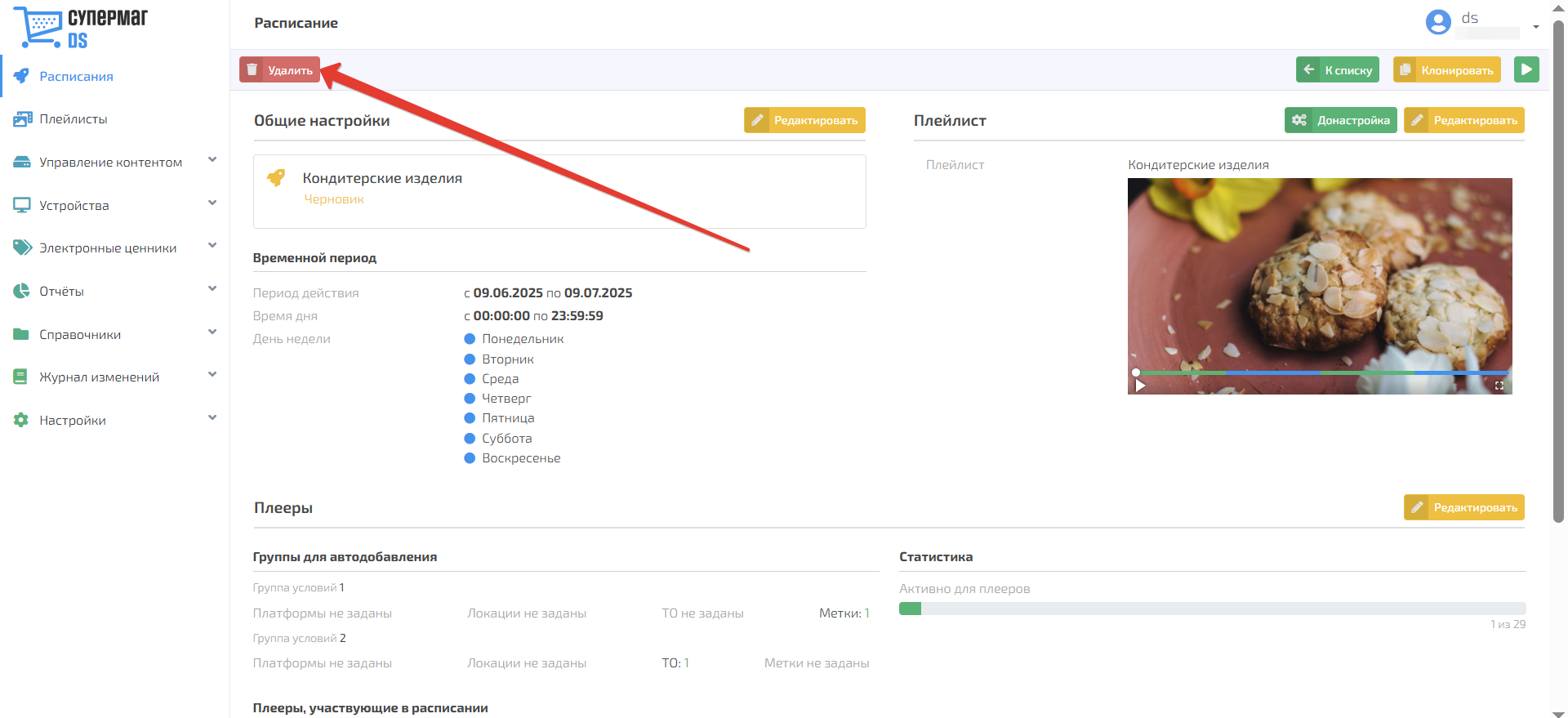
Task: Click the video progress bar
Action: coord(1321,372)
